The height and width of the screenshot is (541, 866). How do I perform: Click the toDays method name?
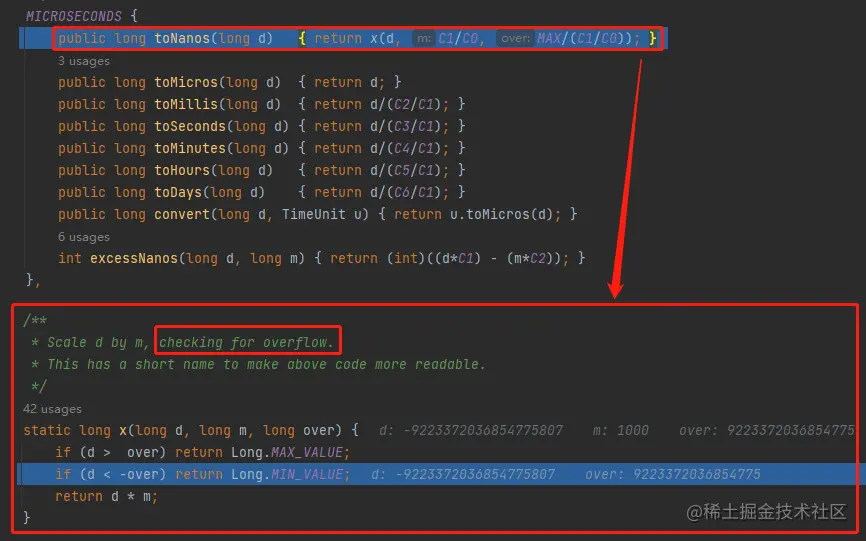[x=178, y=193]
